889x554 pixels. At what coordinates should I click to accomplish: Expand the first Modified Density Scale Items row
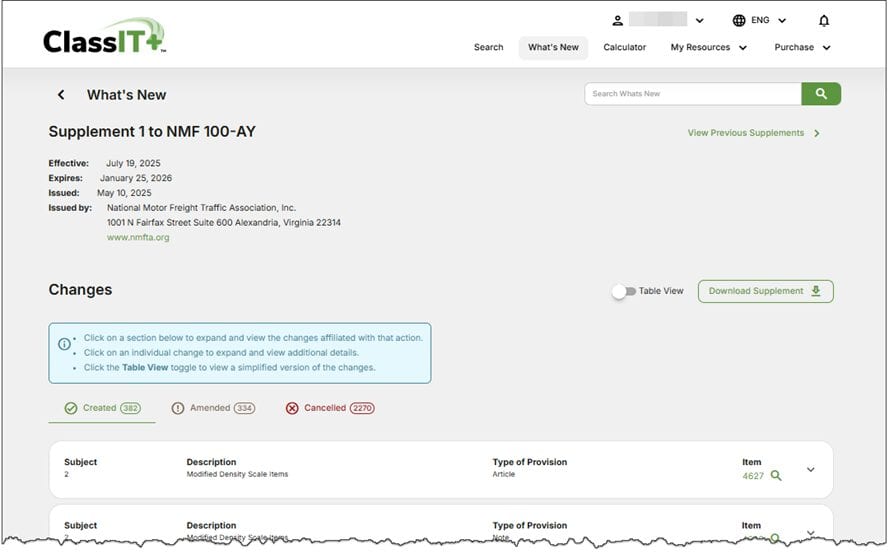pyautogui.click(x=810, y=470)
